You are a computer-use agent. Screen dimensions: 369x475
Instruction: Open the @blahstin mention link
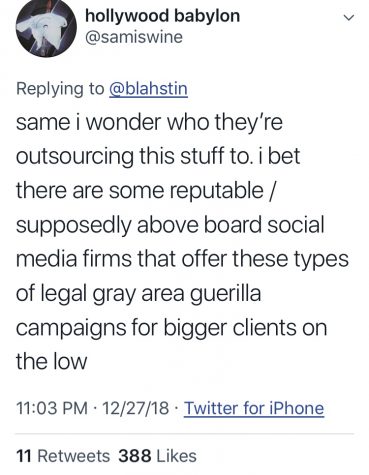click(149, 89)
